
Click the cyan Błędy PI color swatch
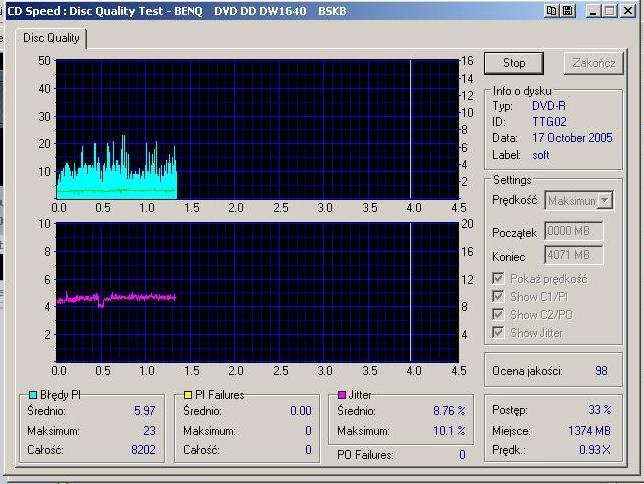pyautogui.click(x=33, y=395)
